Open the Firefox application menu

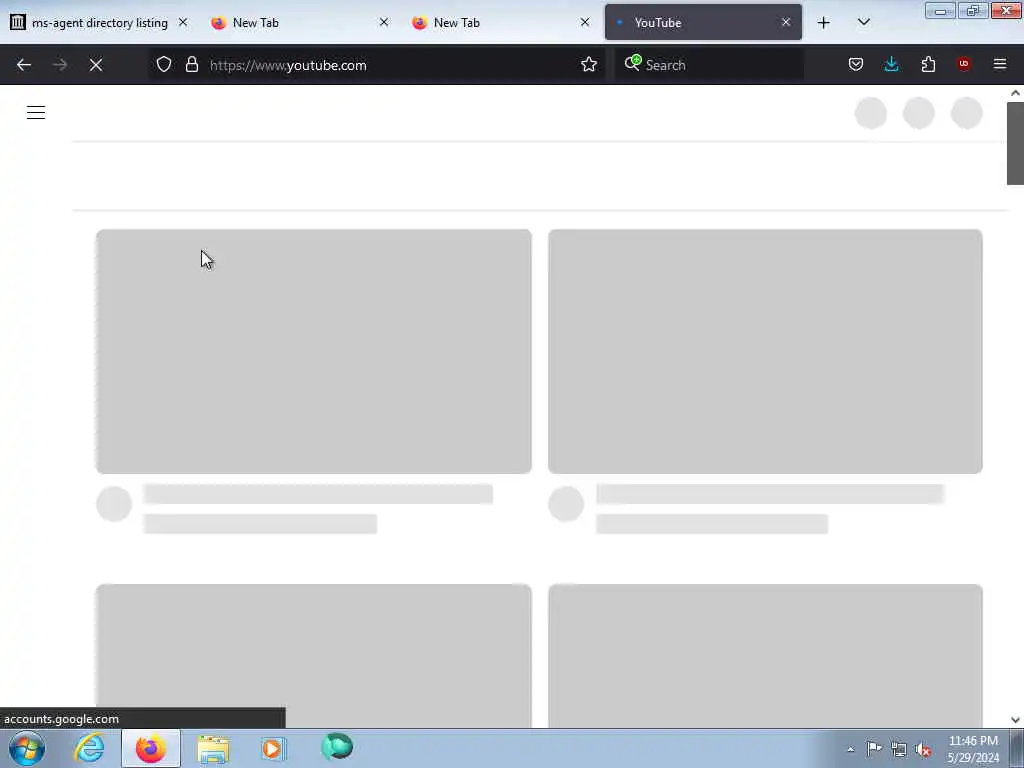(1000, 64)
